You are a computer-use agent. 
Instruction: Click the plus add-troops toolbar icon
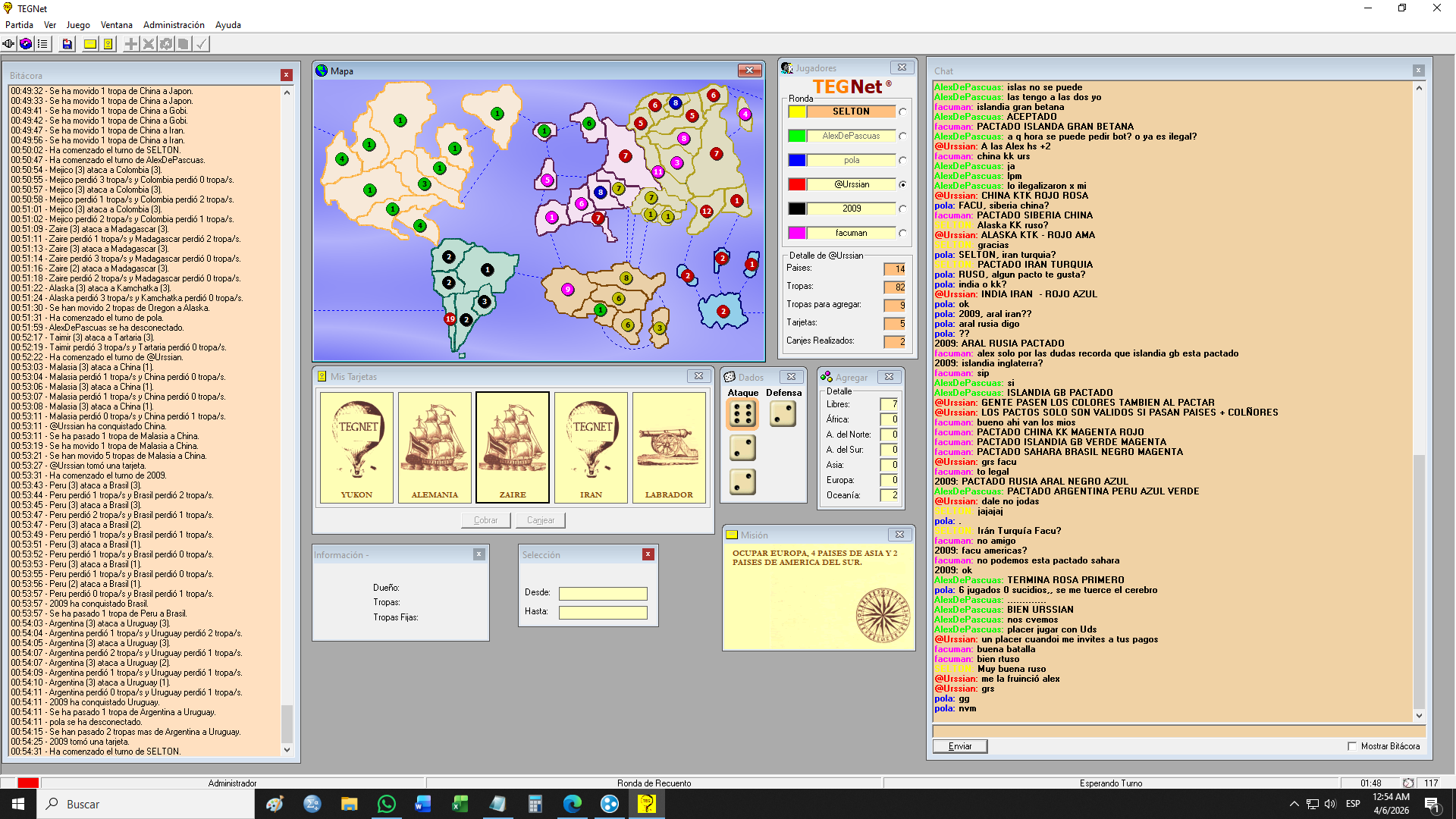point(131,44)
